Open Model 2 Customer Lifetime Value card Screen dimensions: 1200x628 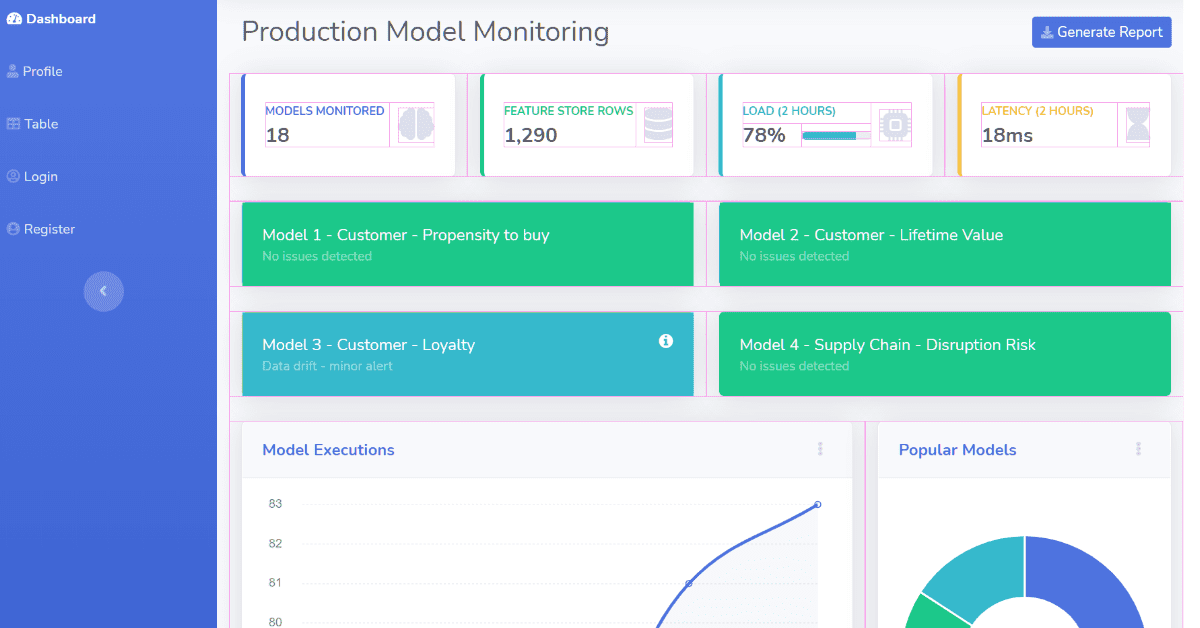point(944,244)
